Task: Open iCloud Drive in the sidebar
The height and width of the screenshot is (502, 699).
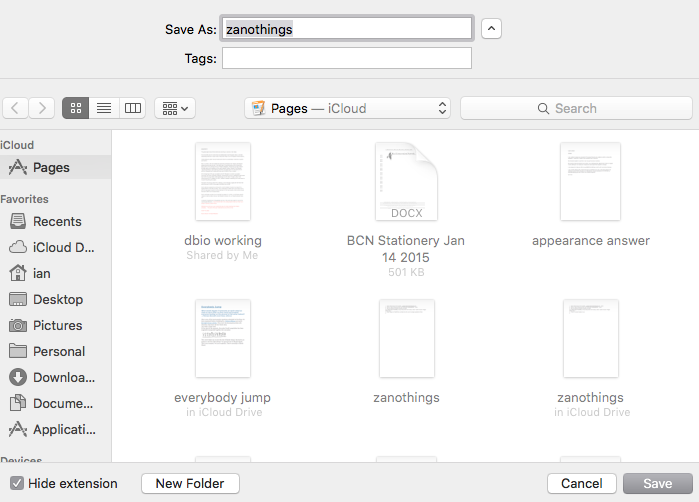Action: tap(55, 247)
